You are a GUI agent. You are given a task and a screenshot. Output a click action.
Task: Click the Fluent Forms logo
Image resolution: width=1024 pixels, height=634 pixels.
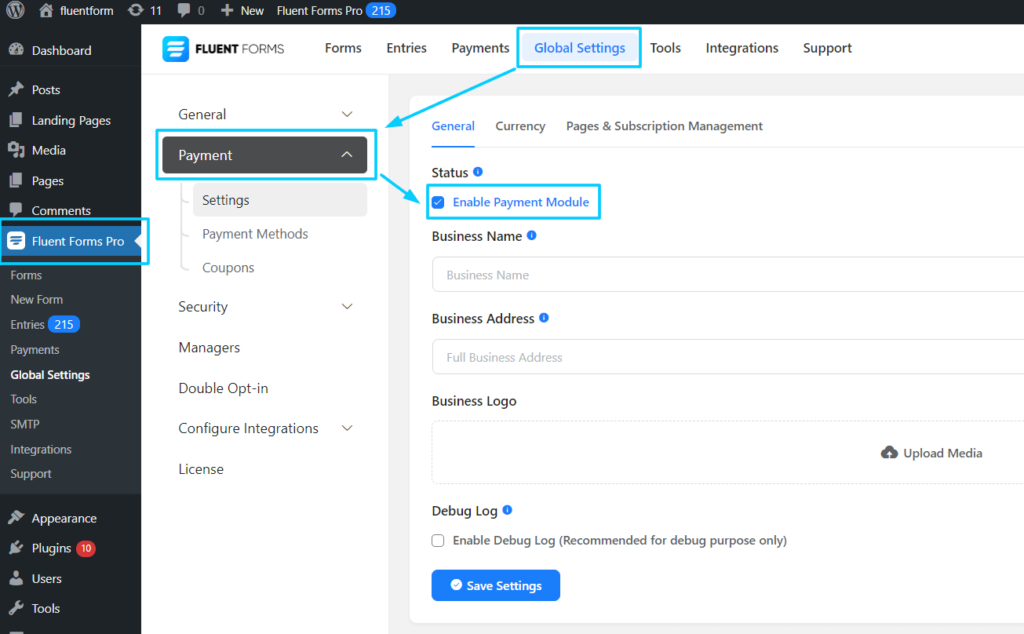(223, 49)
